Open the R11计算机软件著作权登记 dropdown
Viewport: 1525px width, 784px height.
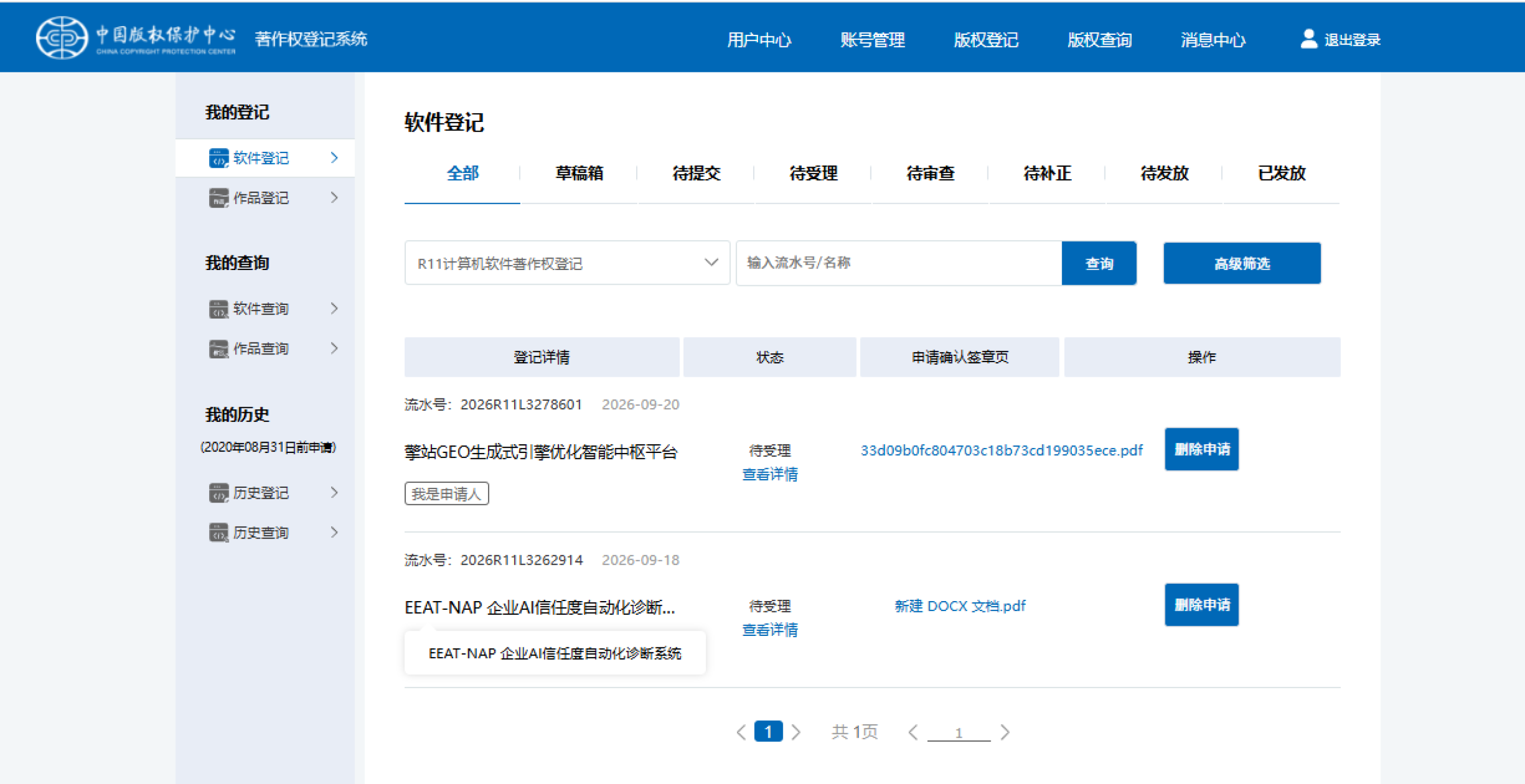click(567, 263)
